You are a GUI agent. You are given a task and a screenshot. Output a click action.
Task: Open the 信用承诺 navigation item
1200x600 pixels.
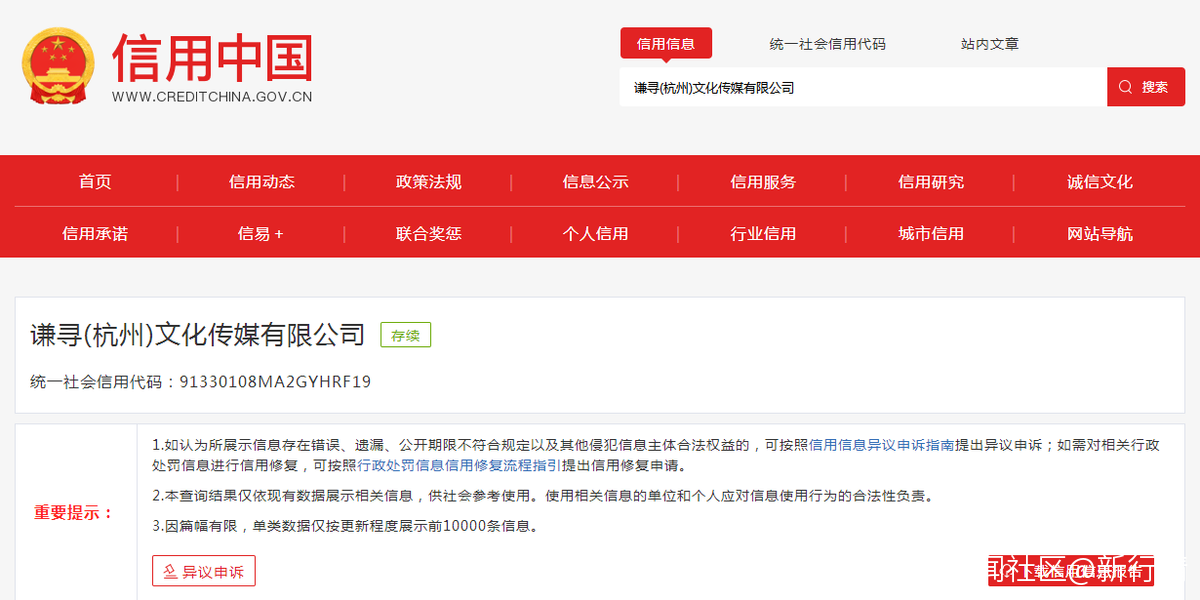(x=95, y=234)
